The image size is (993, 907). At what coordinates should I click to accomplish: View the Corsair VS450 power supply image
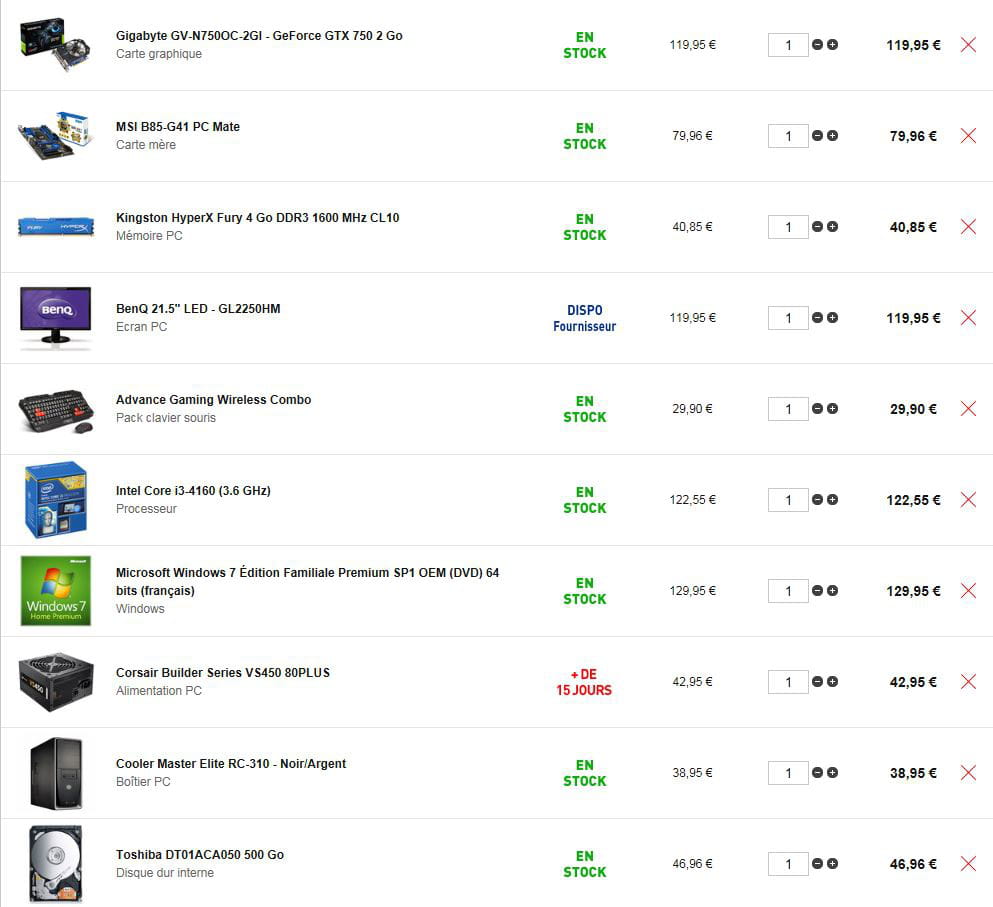(x=56, y=682)
